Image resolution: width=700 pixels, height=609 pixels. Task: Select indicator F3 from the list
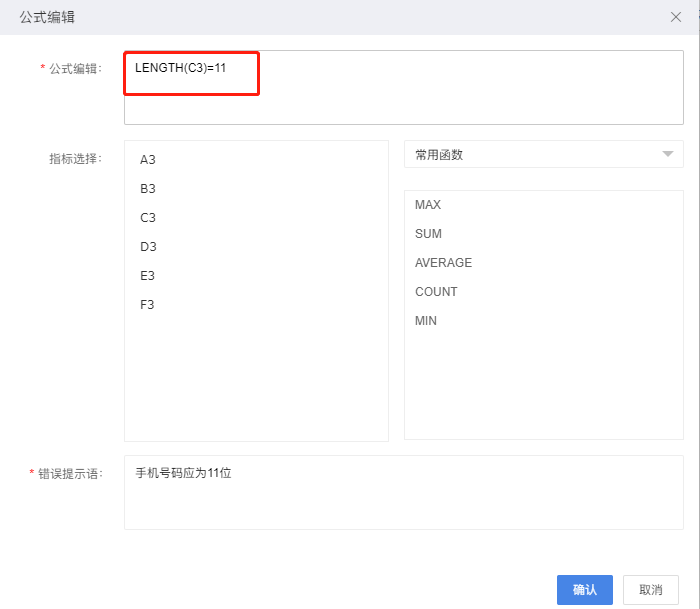(x=147, y=304)
